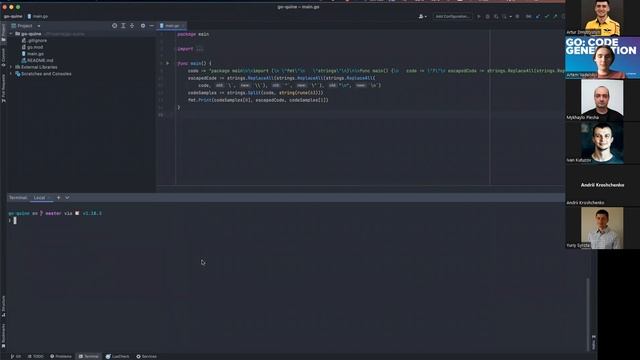Click the Git label in toolbar
The width and height of the screenshot is (640, 360).
coord(529,16)
